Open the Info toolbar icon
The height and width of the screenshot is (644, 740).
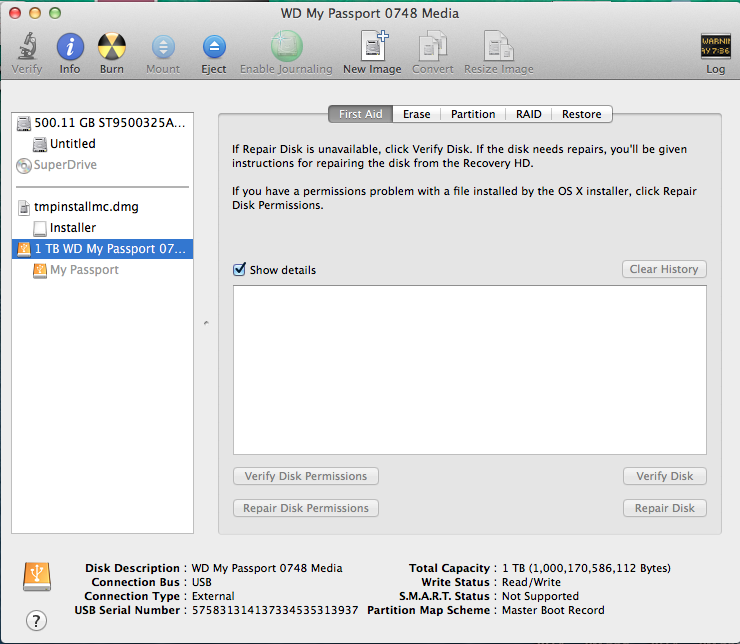pyautogui.click(x=70, y=47)
